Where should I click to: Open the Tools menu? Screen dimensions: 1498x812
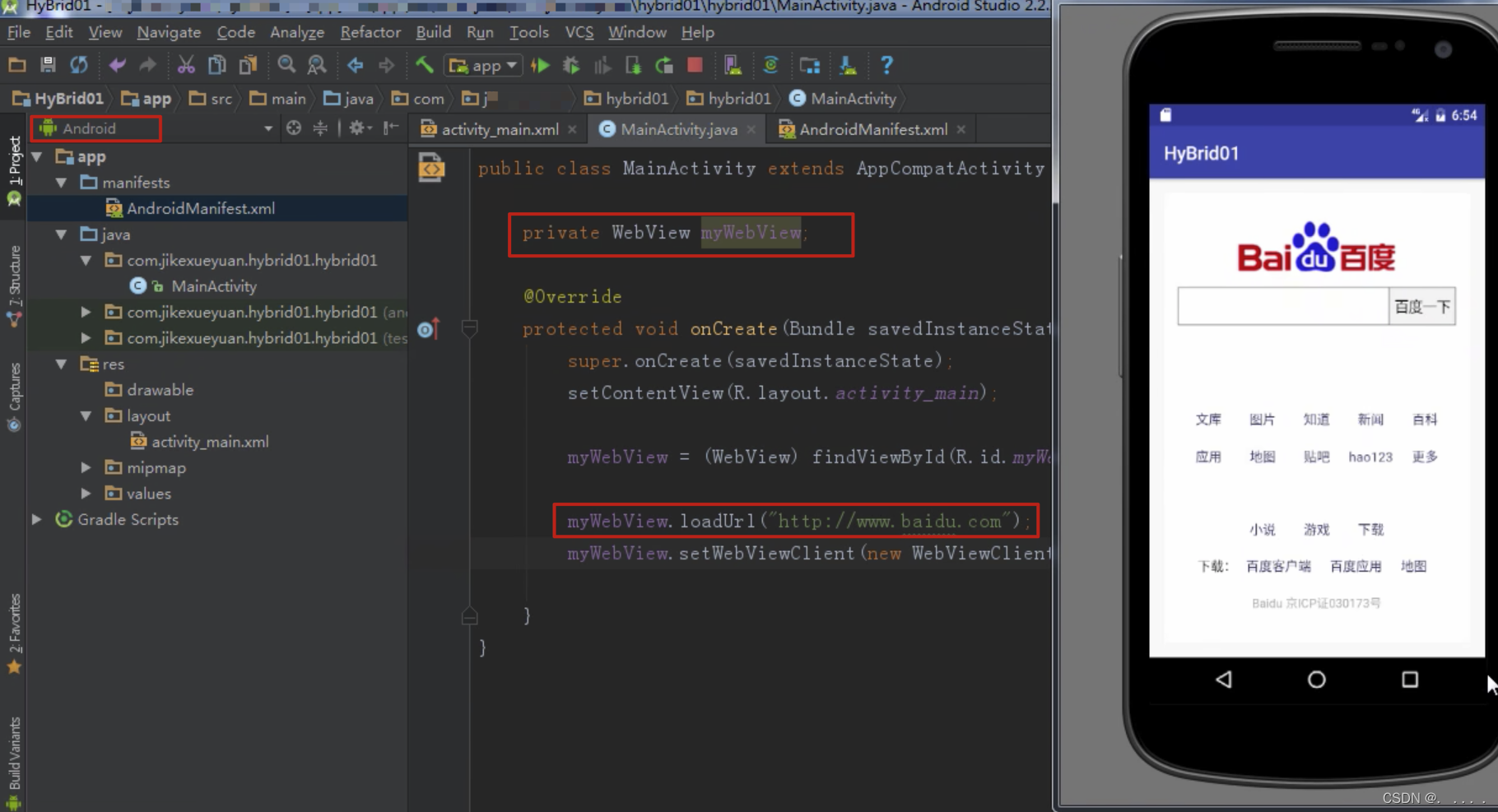(x=528, y=32)
